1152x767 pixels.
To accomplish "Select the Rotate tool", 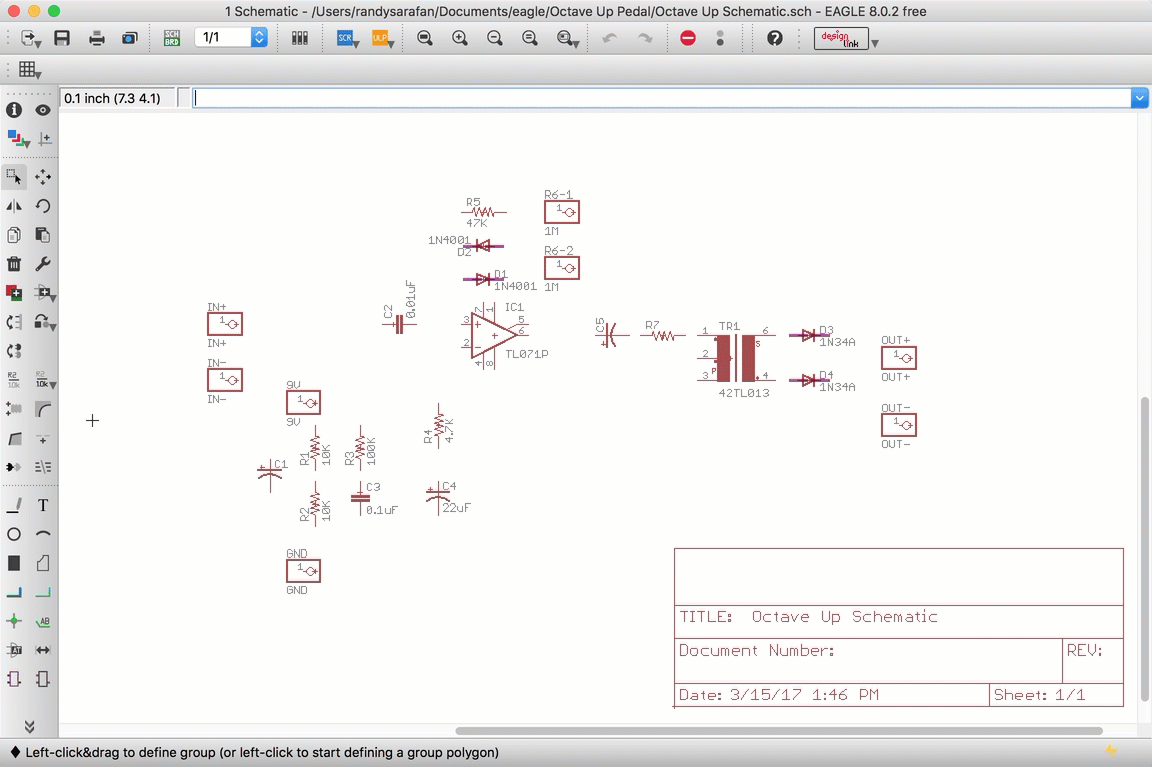I will pyautogui.click(x=43, y=206).
